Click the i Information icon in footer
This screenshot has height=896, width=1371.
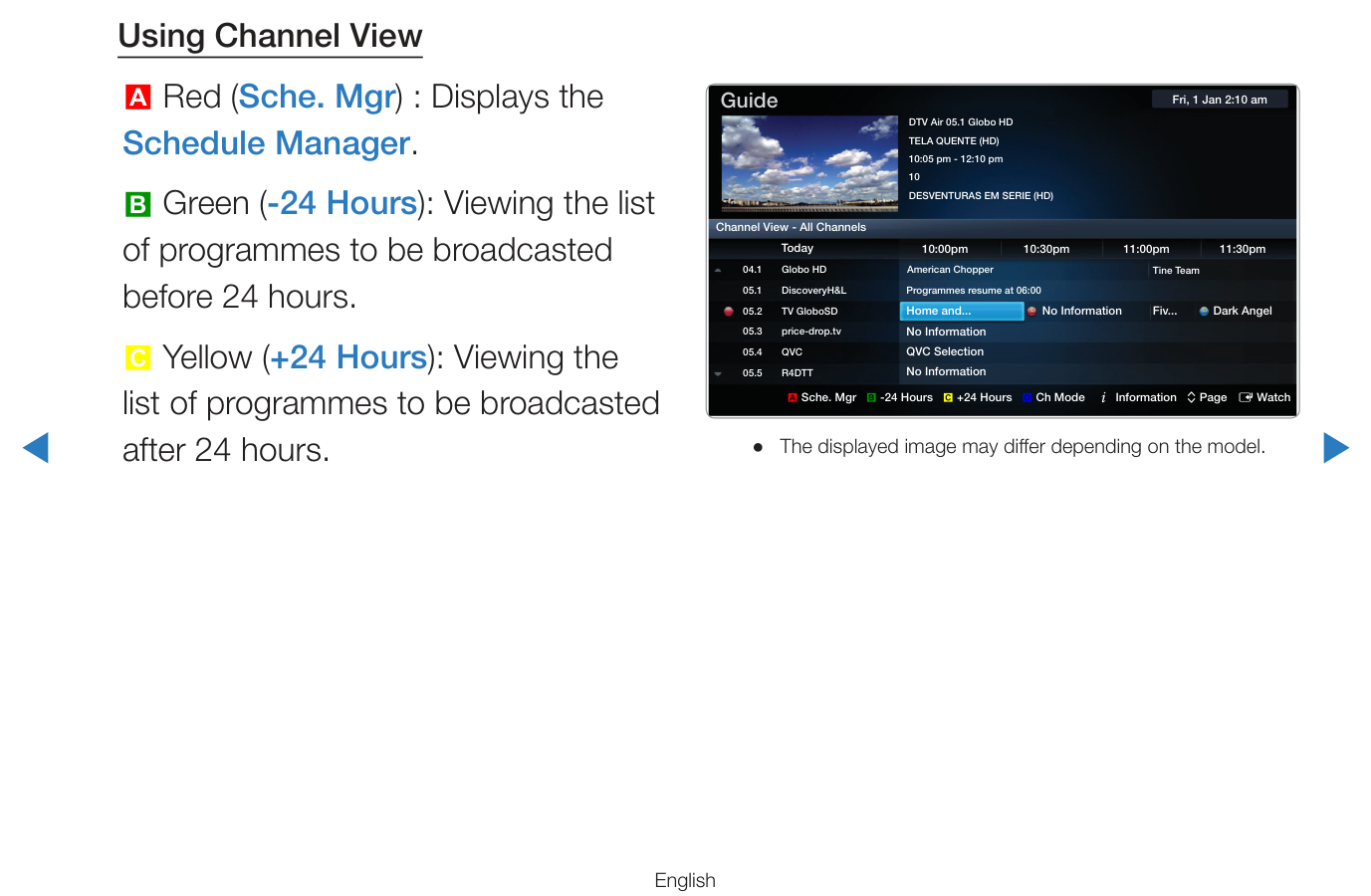pyautogui.click(x=1103, y=397)
